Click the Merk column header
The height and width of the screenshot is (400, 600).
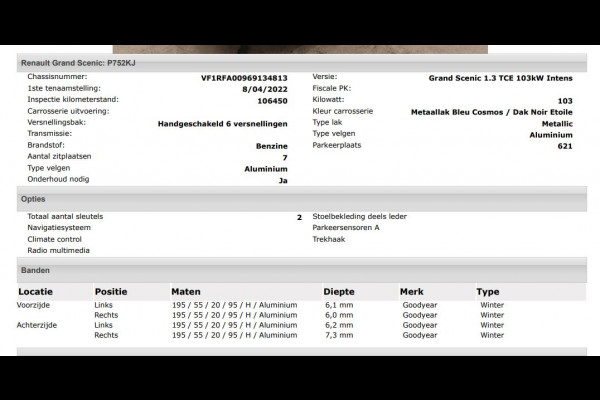click(x=411, y=292)
